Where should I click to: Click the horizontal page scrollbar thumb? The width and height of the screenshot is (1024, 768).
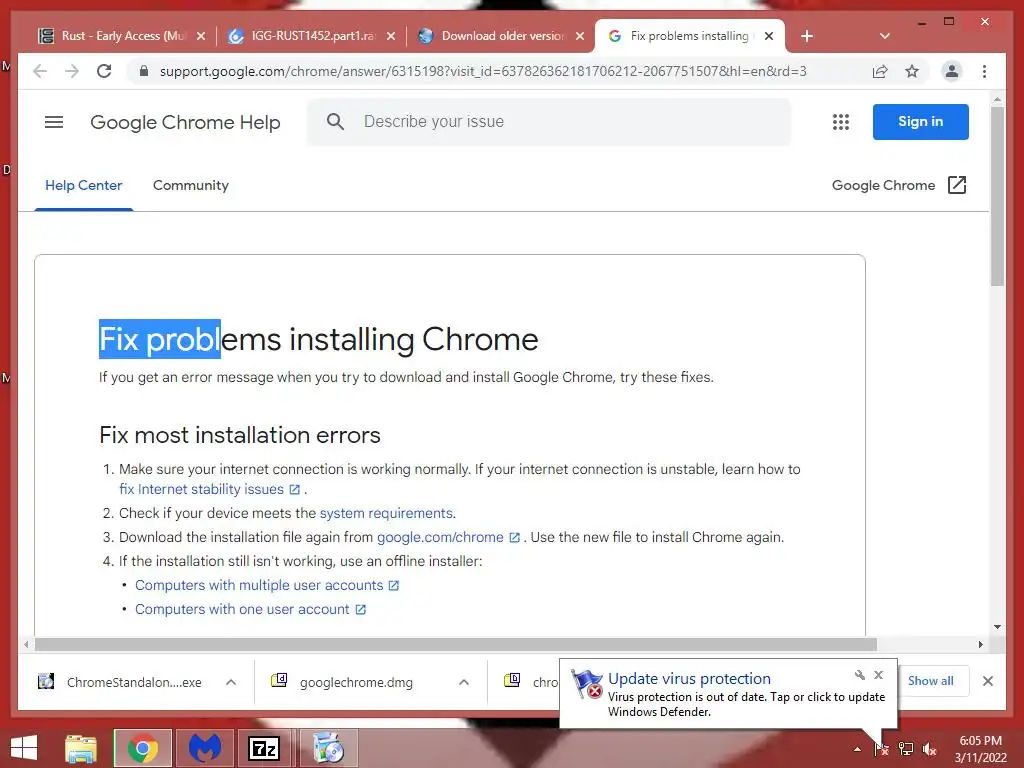(x=455, y=645)
